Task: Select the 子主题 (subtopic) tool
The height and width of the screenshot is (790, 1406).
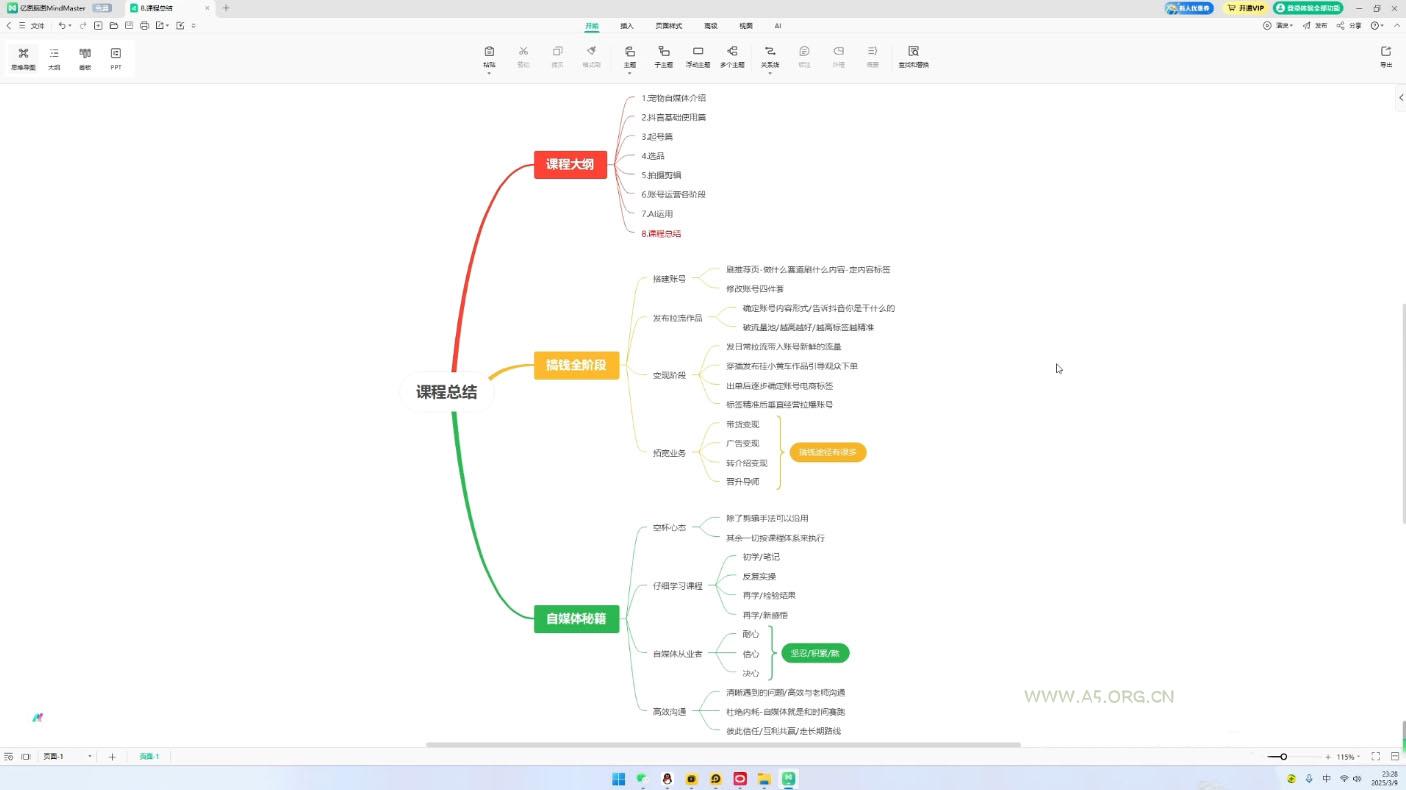Action: click(663, 55)
